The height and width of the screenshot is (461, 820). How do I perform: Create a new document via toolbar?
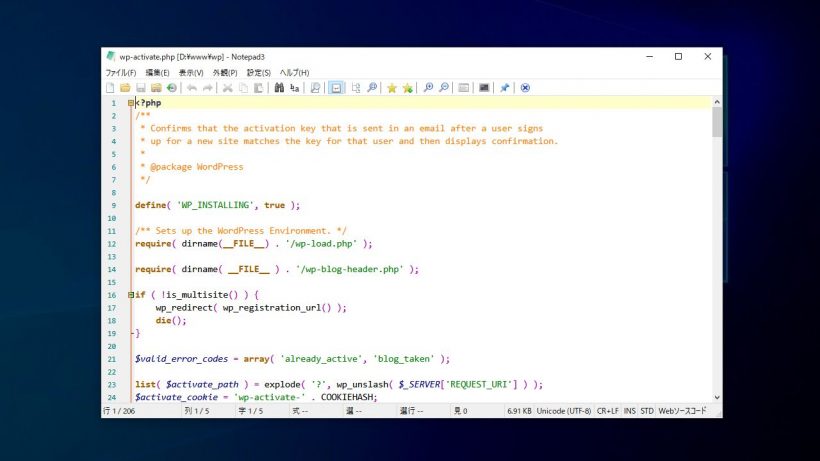point(110,88)
